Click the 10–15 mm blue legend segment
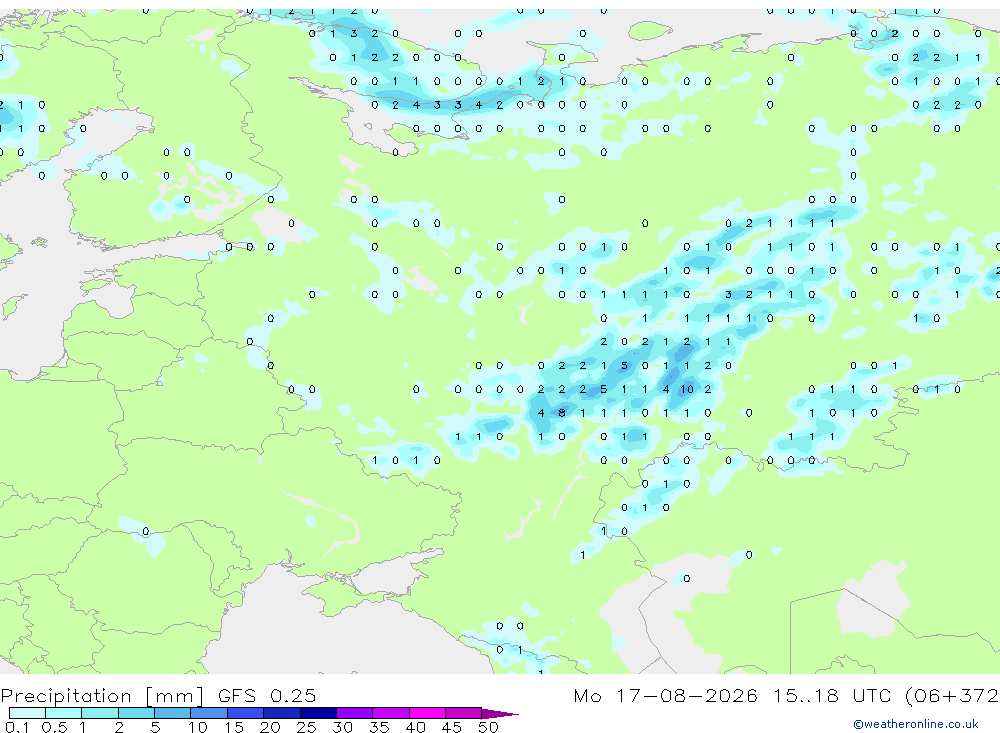This screenshot has height=733, width=1000. (x=209, y=713)
